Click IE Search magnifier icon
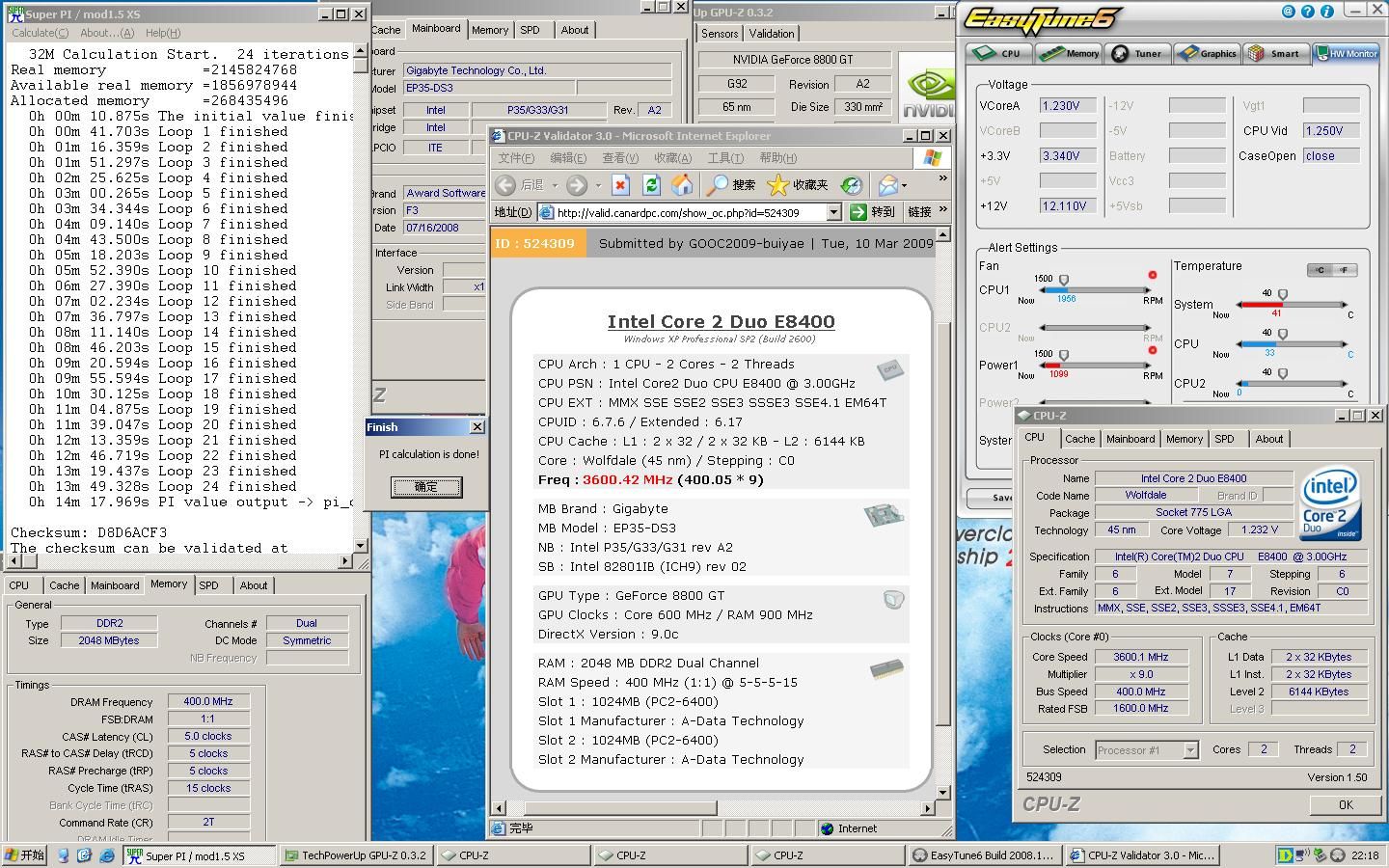The image size is (1389, 868). (x=717, y=184)
